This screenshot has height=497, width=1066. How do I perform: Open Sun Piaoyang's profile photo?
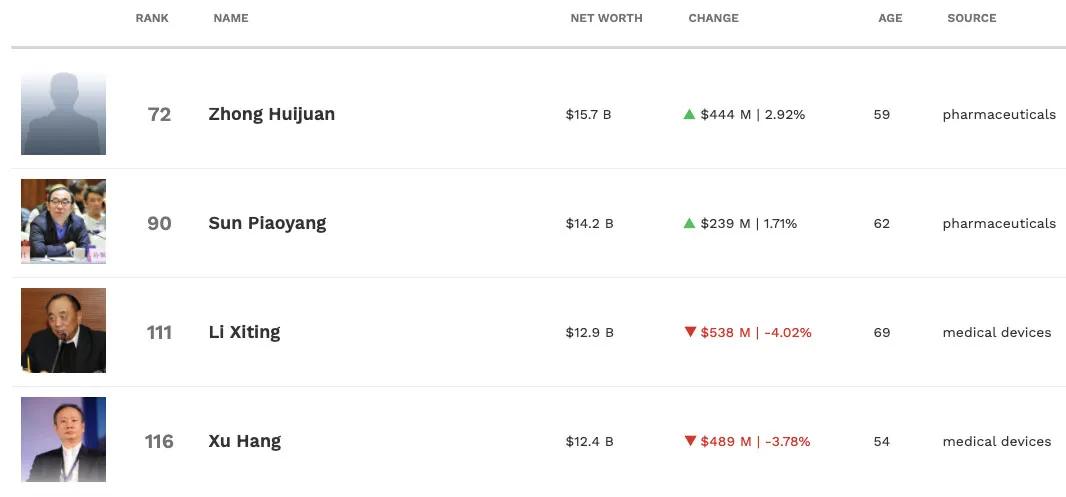(63, 222)
